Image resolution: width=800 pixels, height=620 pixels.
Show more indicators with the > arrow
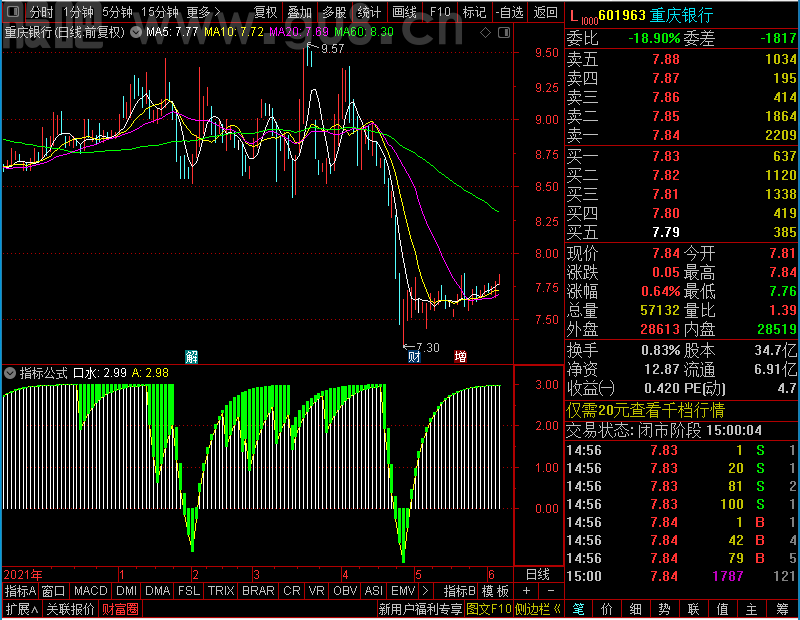426,591
